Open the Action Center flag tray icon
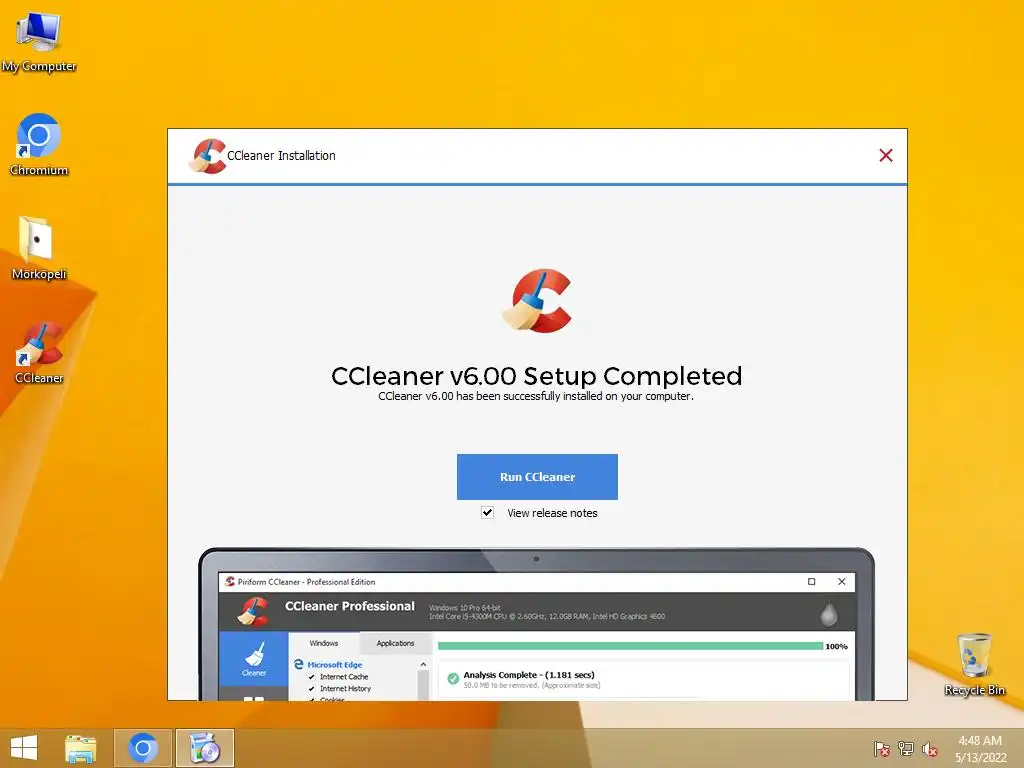1024x768 pixels. coord(882,749)
